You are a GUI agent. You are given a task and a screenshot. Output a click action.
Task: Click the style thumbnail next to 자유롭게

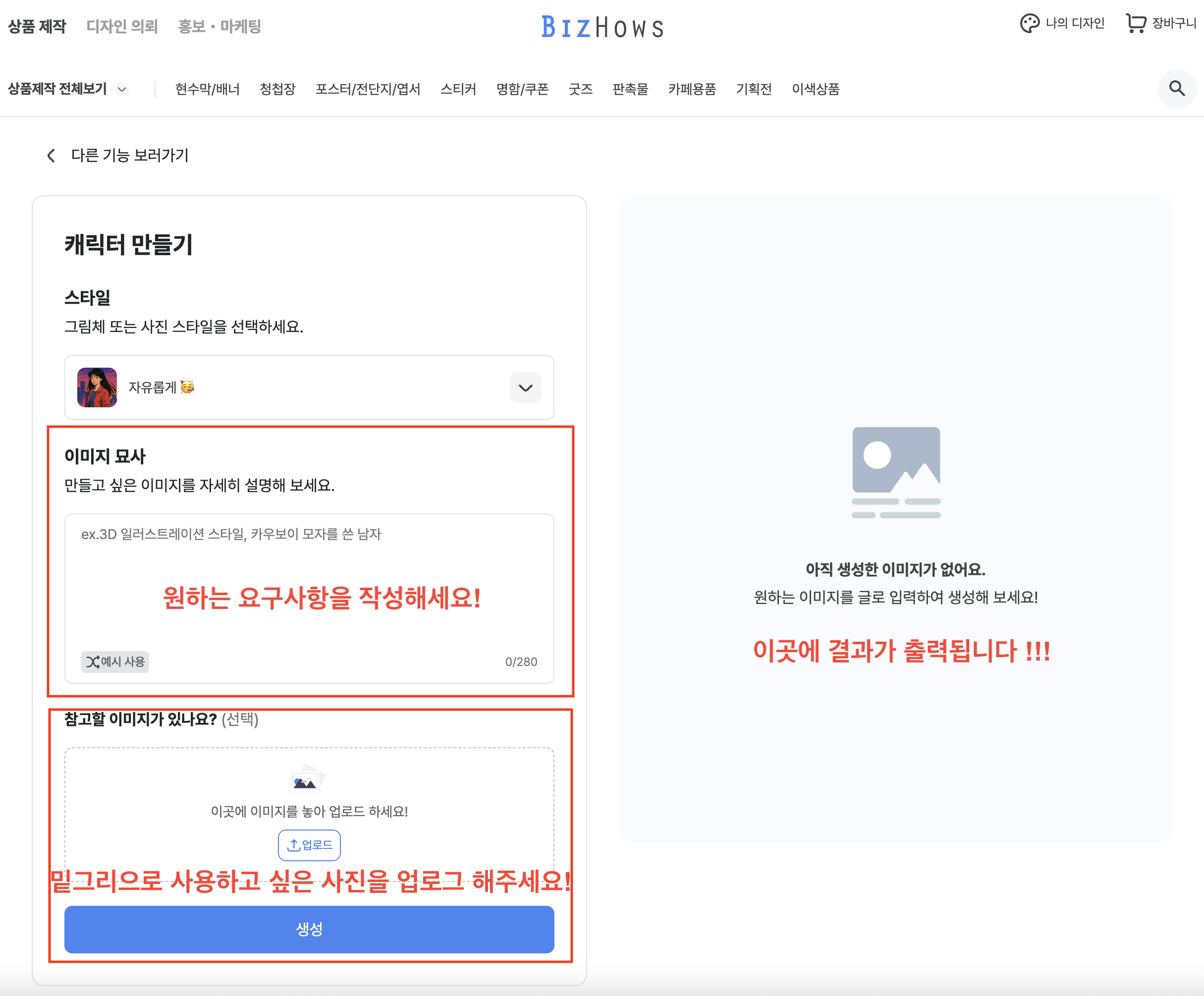pos(97,387)
